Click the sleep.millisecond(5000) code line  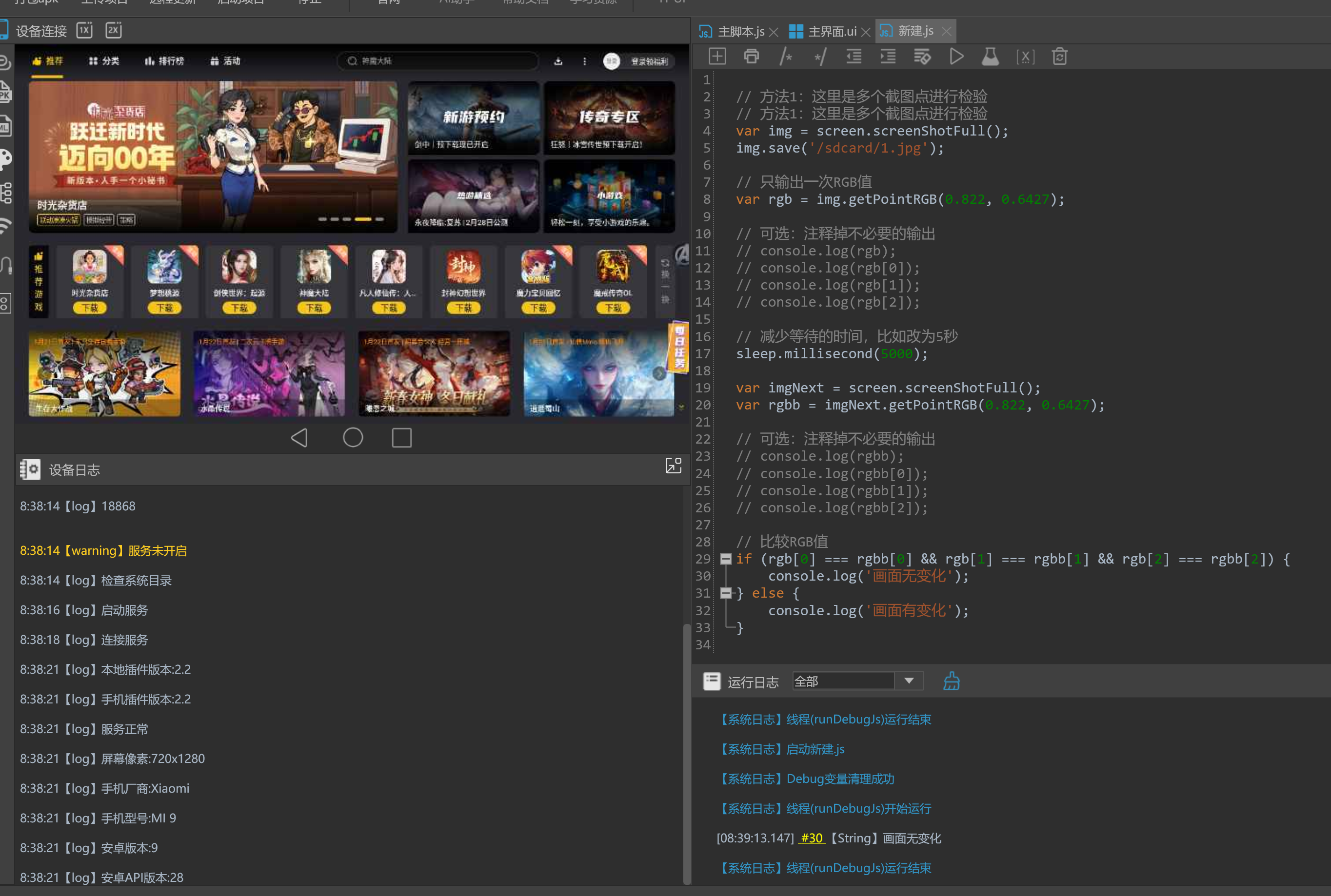click(x=832, y=354)
